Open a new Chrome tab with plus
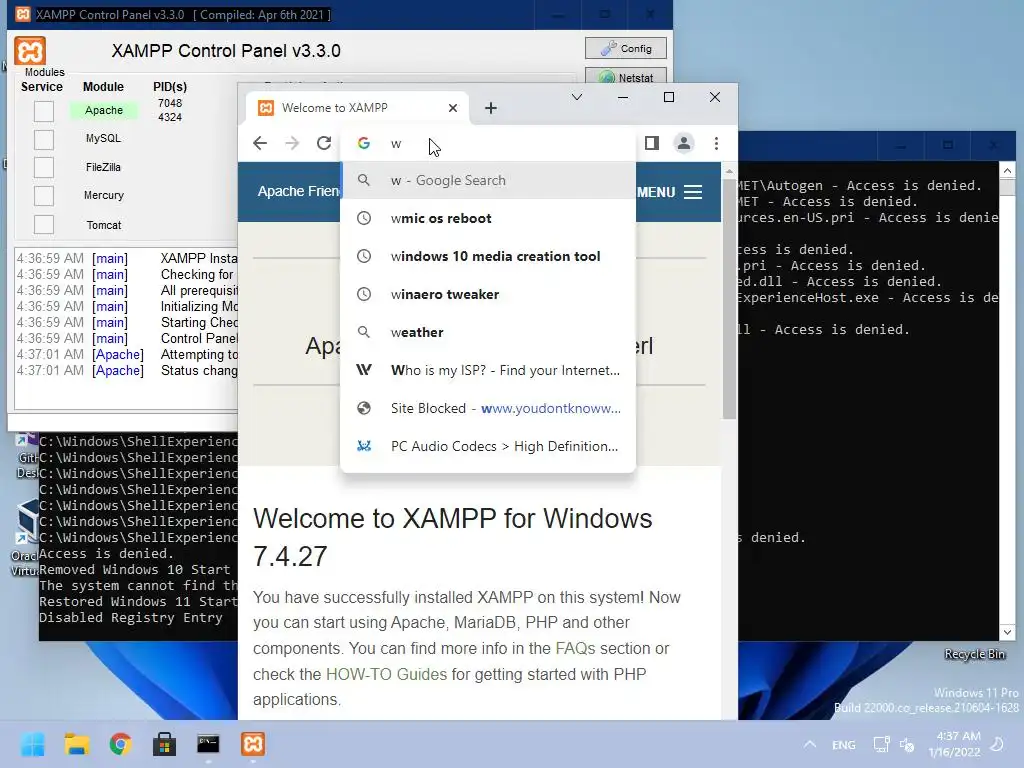 pyautogui.click(x=491, y=108)
